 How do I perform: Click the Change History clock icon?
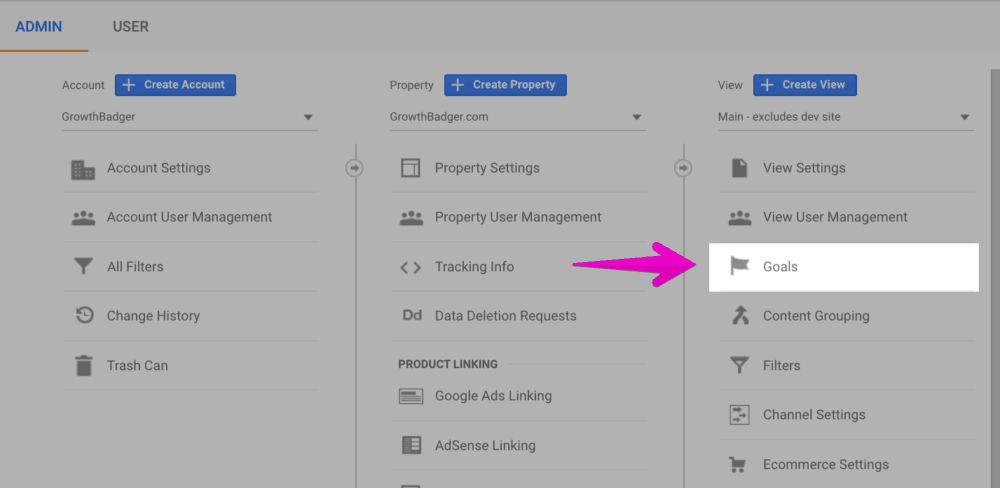click(84, 315)
